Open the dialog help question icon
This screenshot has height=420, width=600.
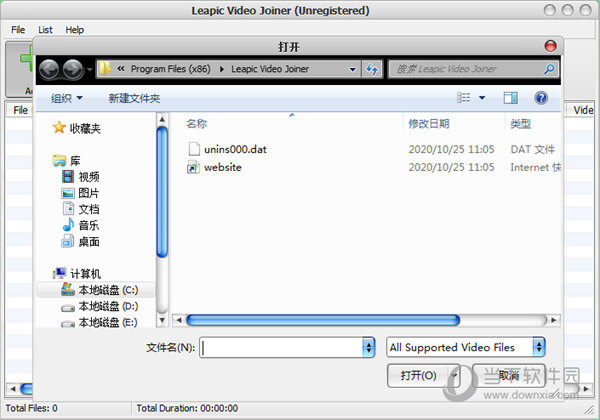click(x=541, y=98)
